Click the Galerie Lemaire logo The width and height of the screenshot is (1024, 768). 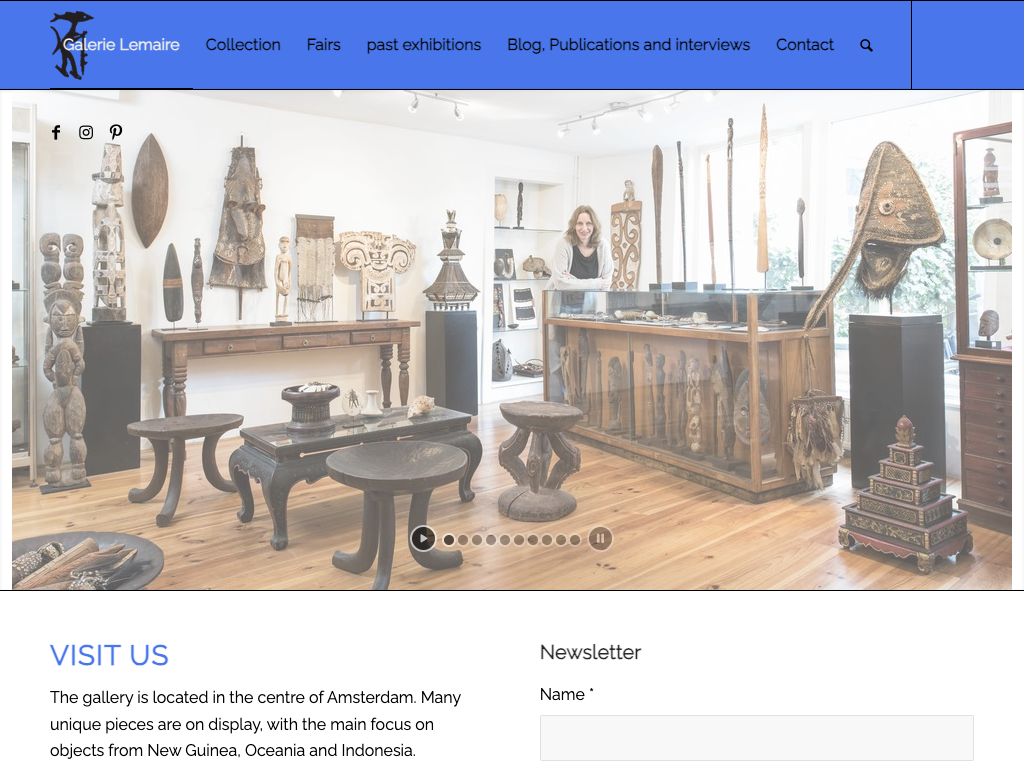[x=71, y=45]
